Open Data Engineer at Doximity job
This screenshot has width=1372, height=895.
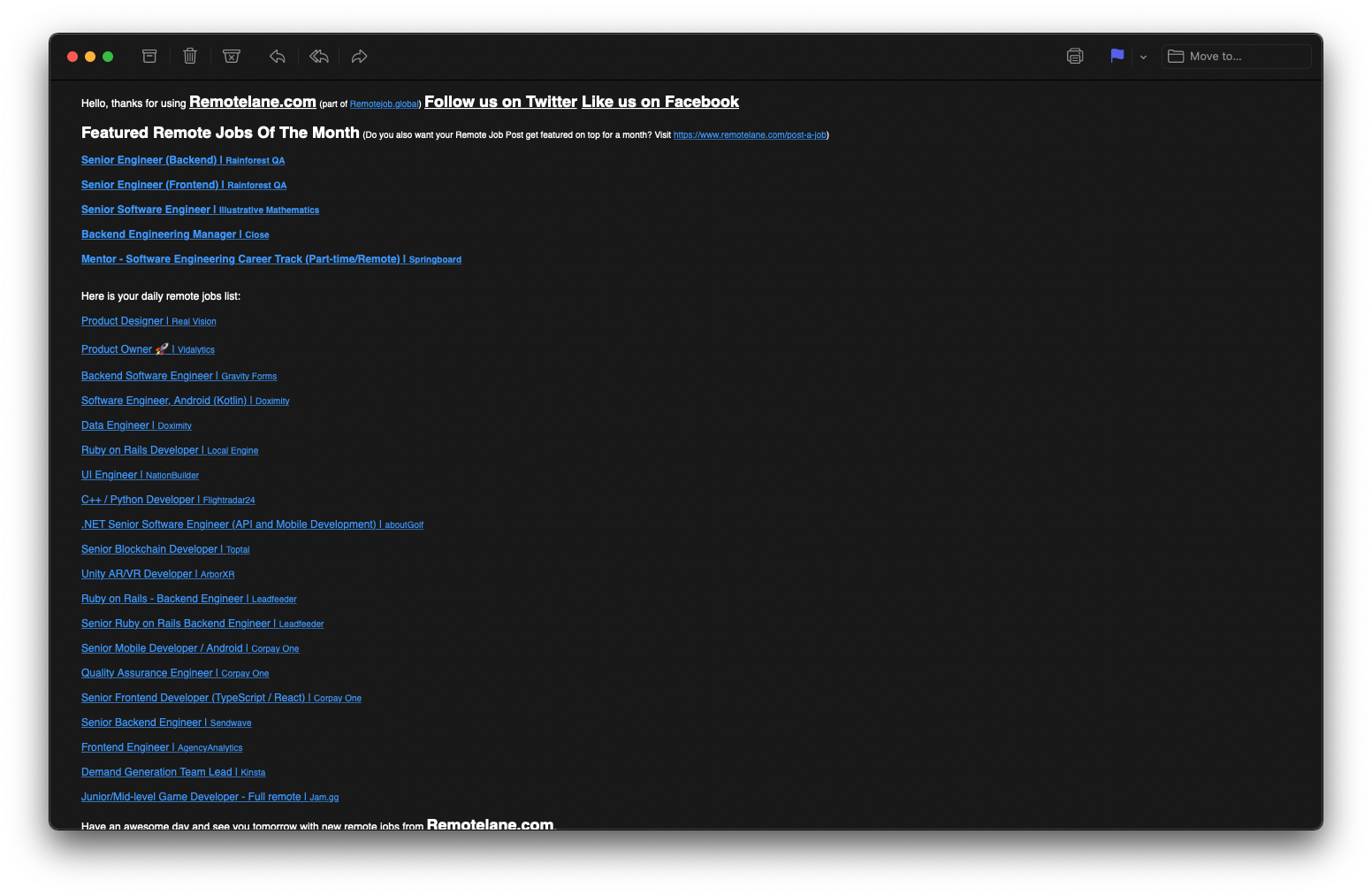[x=136, y=425]
